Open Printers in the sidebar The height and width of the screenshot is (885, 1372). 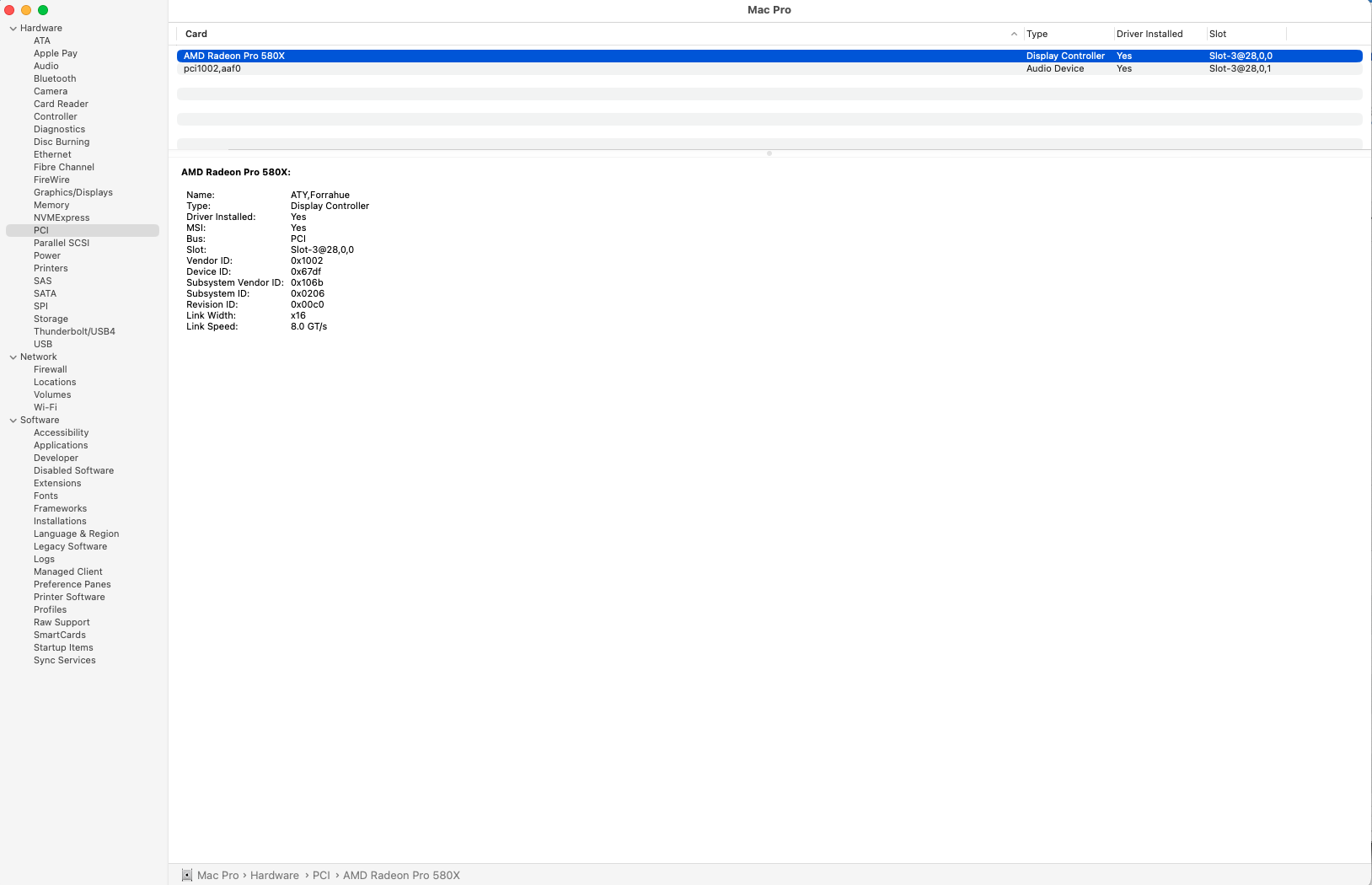click(51, 269)
